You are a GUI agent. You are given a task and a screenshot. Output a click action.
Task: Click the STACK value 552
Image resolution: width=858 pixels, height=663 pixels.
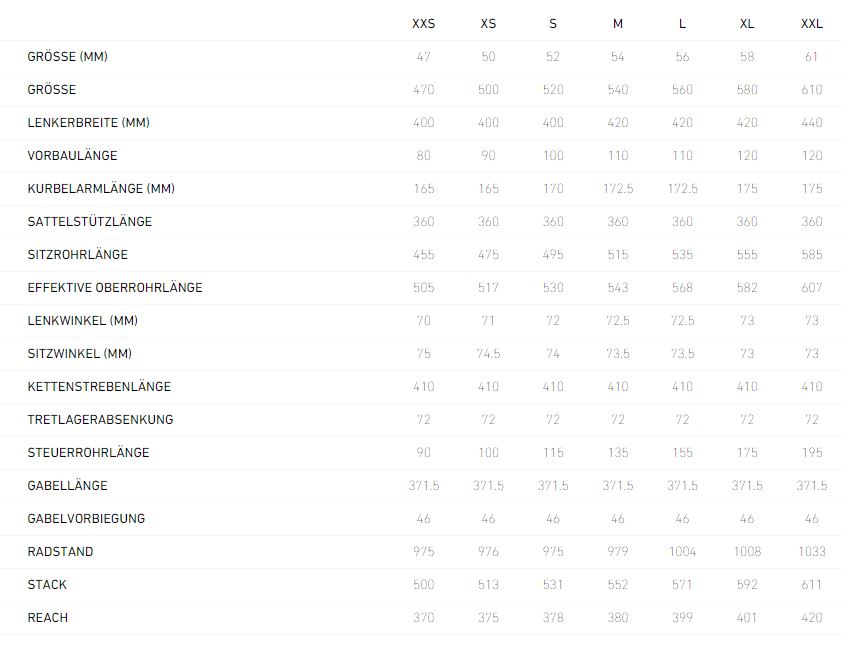pos(618,585)
